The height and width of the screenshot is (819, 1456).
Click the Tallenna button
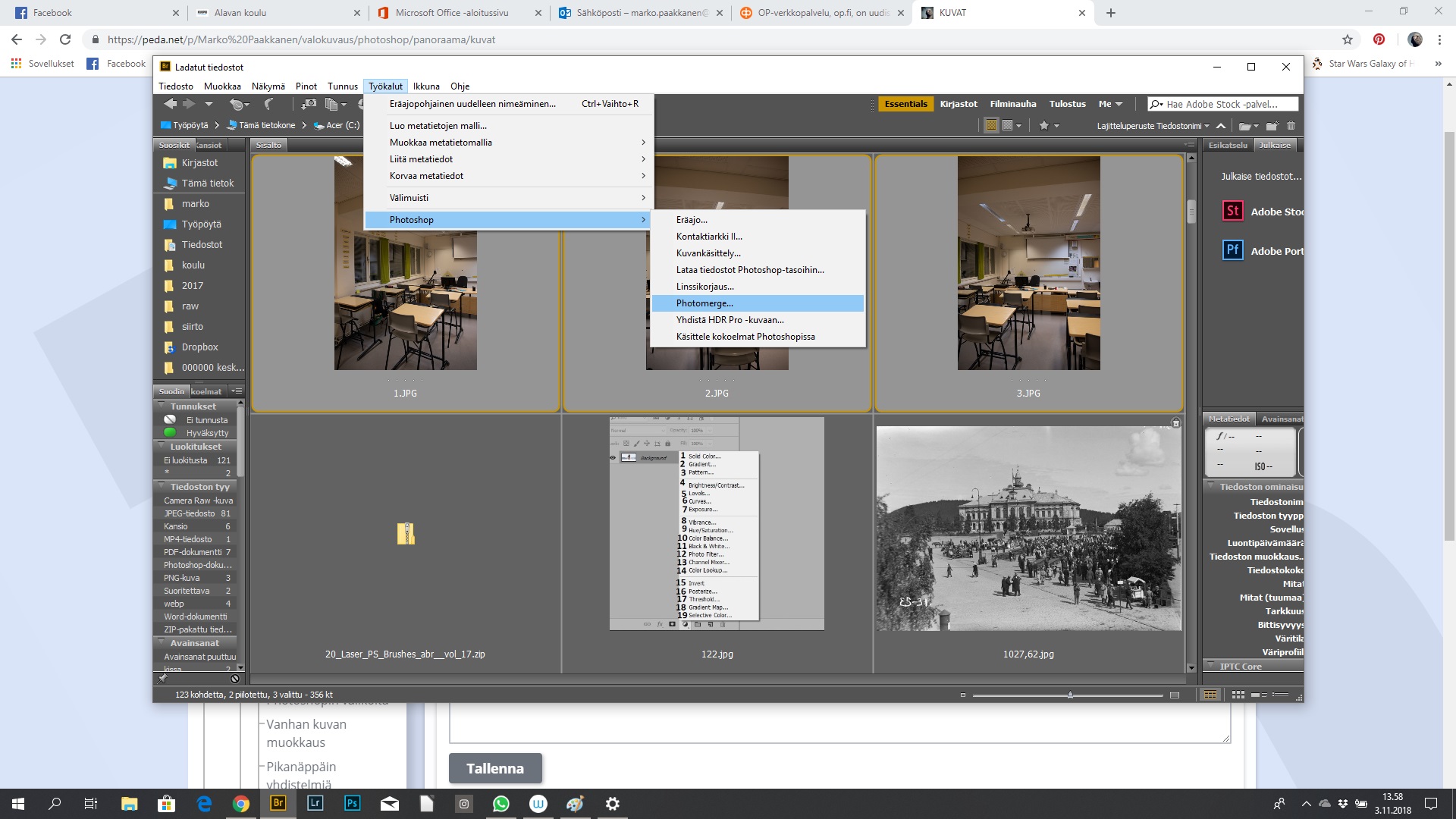point(495,768)
